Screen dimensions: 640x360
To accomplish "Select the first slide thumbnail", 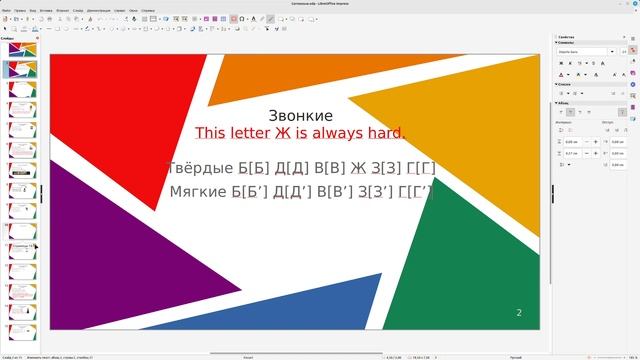I will point(22,50).
